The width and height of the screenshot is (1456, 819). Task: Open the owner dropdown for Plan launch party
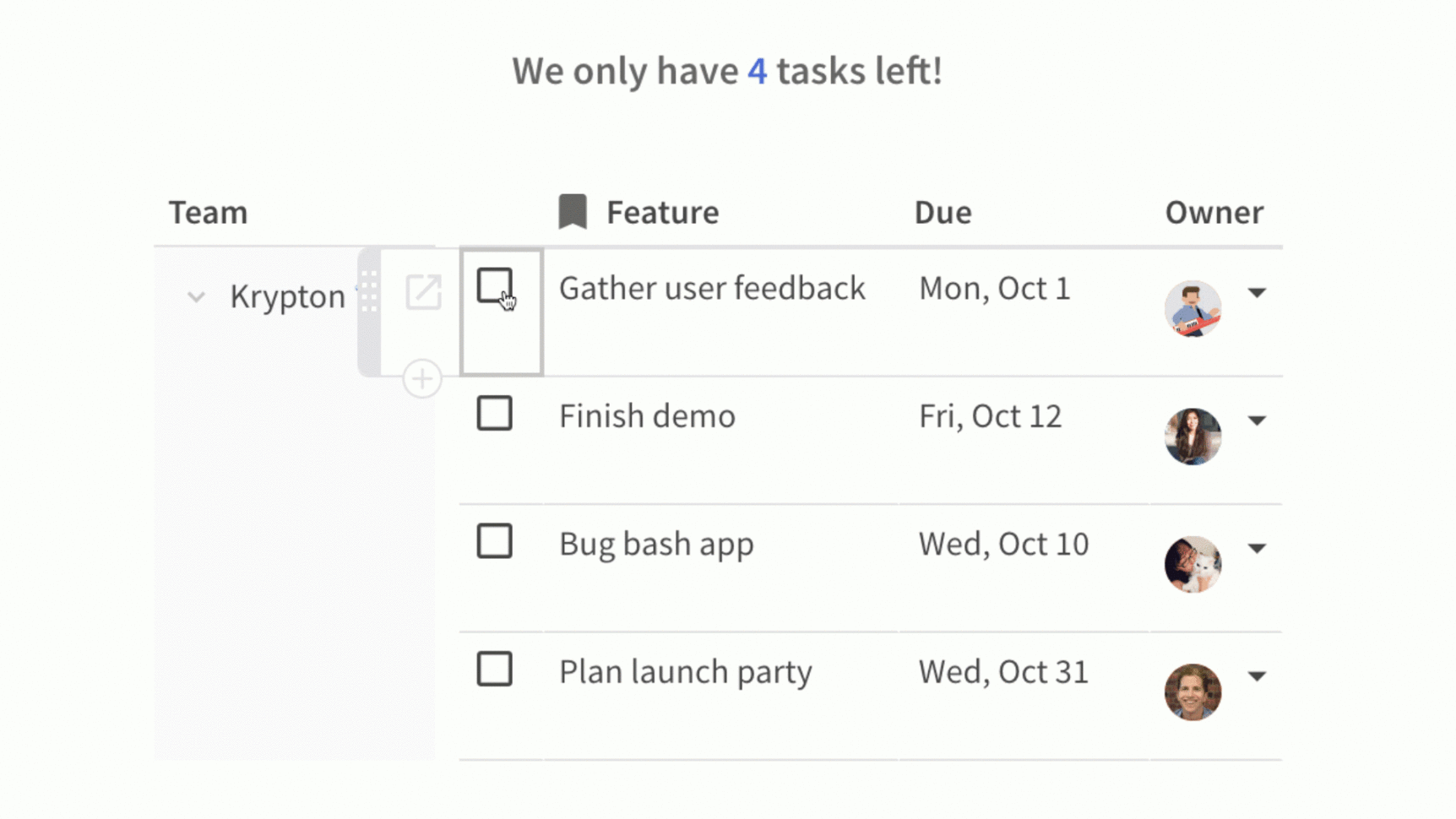coord(1258,676)
